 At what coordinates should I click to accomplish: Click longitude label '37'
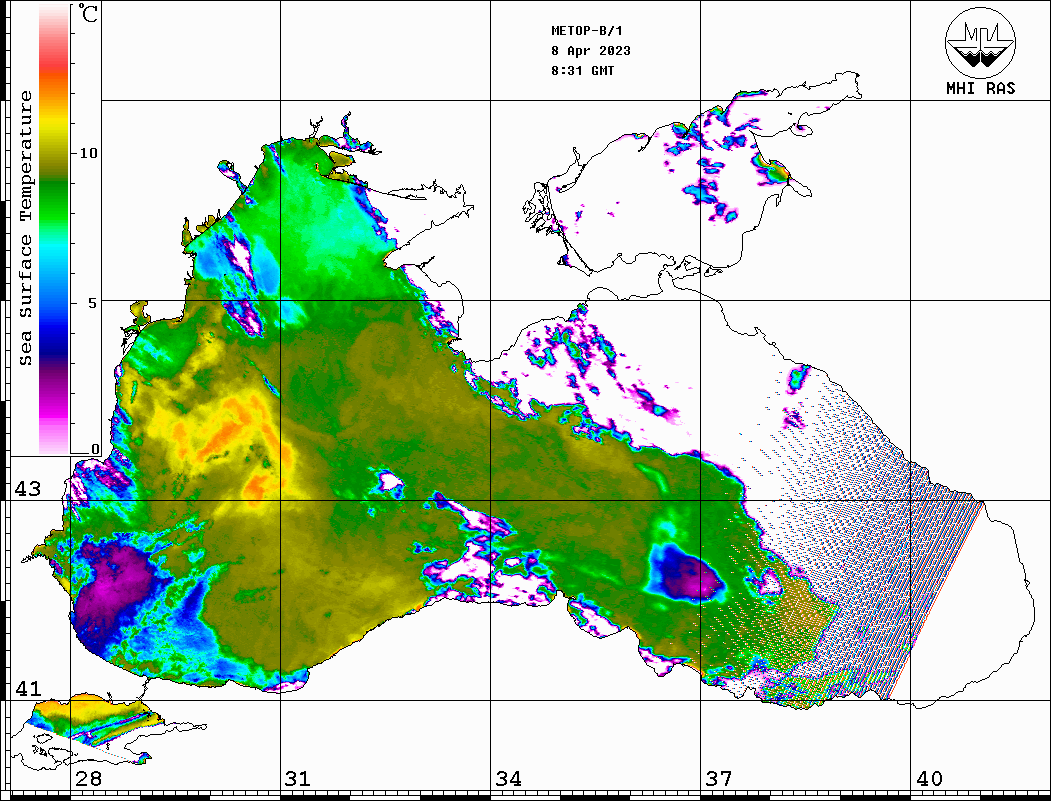pos(719,778)
